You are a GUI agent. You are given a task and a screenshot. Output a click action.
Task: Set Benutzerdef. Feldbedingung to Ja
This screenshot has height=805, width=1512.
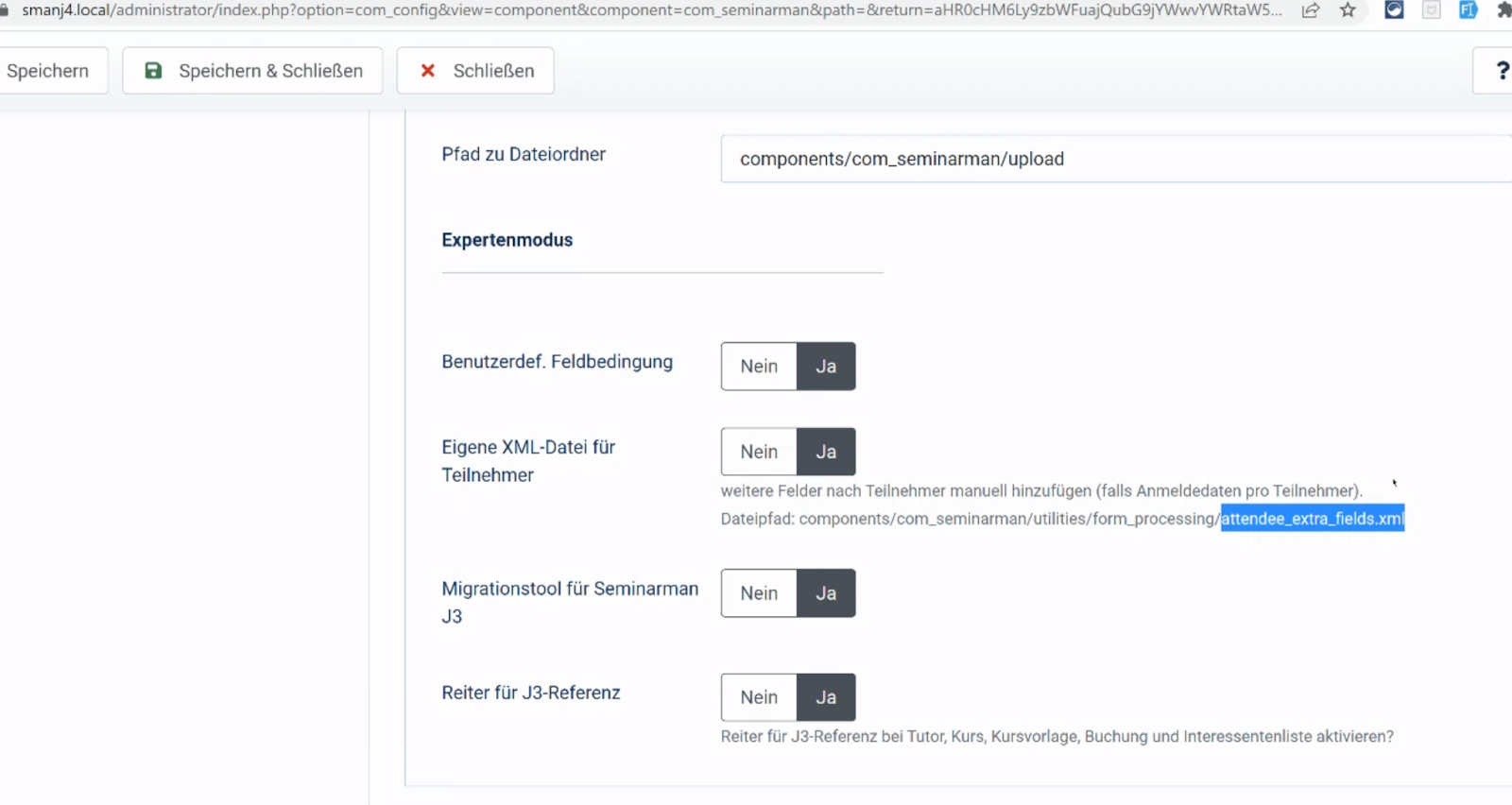[826, 367]
